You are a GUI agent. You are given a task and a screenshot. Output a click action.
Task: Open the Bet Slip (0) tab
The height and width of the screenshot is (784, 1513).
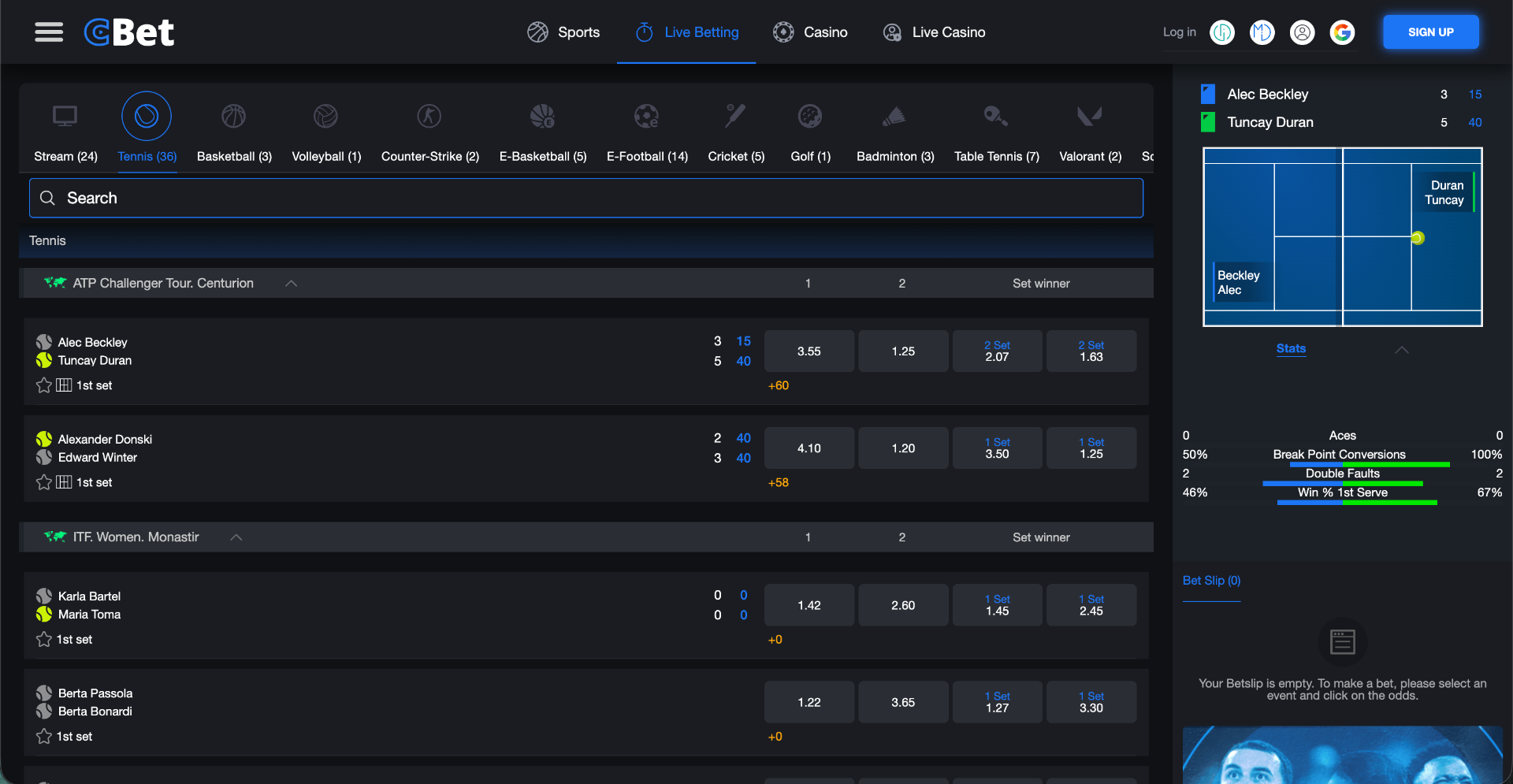[x=1211, y=581]
